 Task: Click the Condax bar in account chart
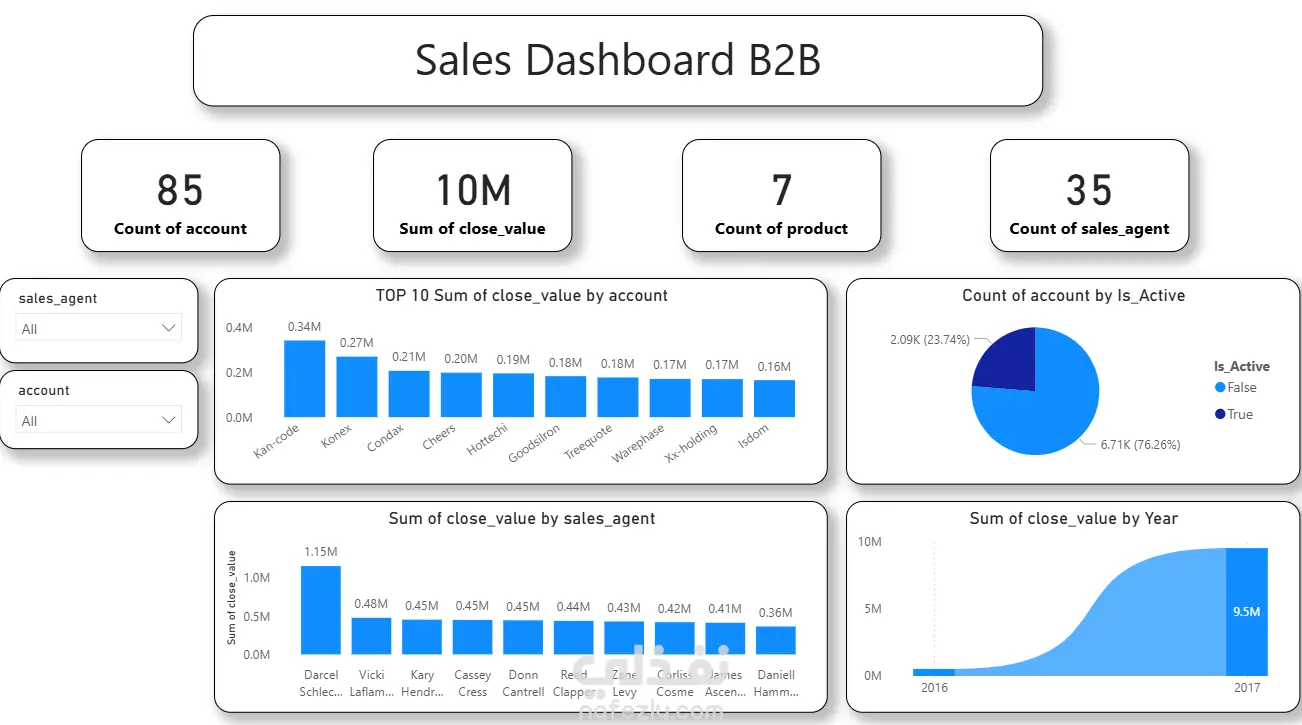click(x=409, y=394)
